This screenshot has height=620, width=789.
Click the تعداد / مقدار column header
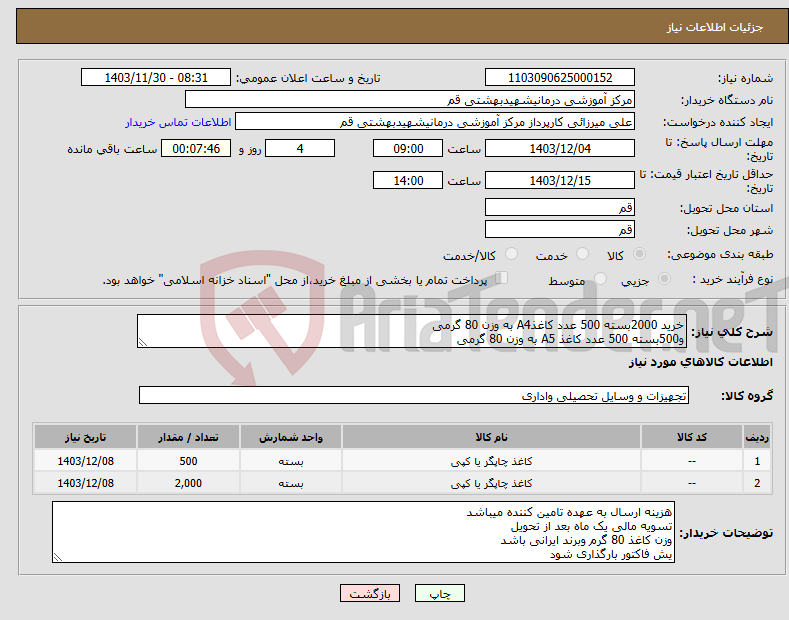188,437
